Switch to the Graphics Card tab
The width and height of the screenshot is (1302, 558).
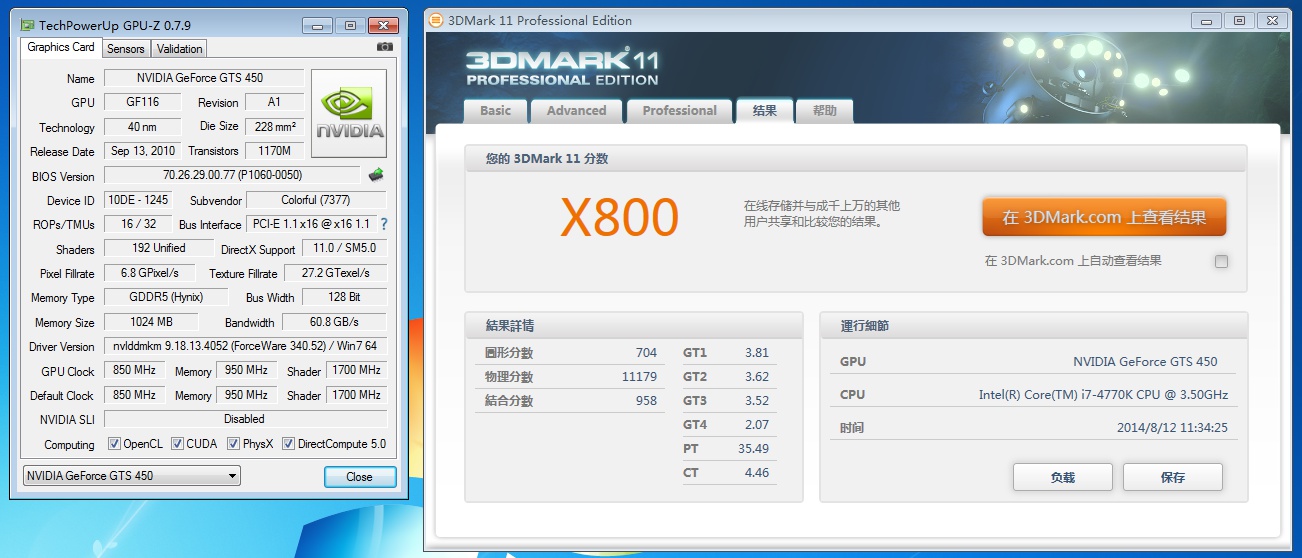tap(61, 47)
